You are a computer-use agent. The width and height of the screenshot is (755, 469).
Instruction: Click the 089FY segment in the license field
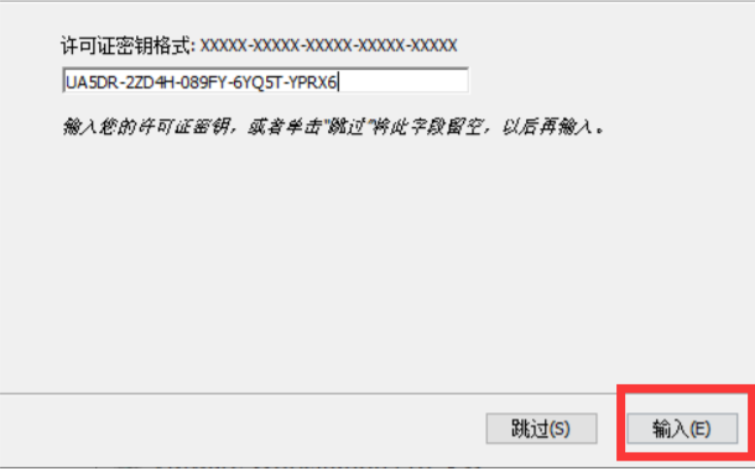[203, 82]
